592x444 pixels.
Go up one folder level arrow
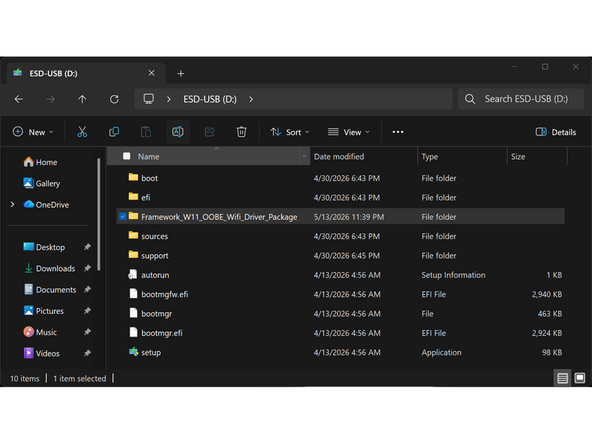(82, 99)
